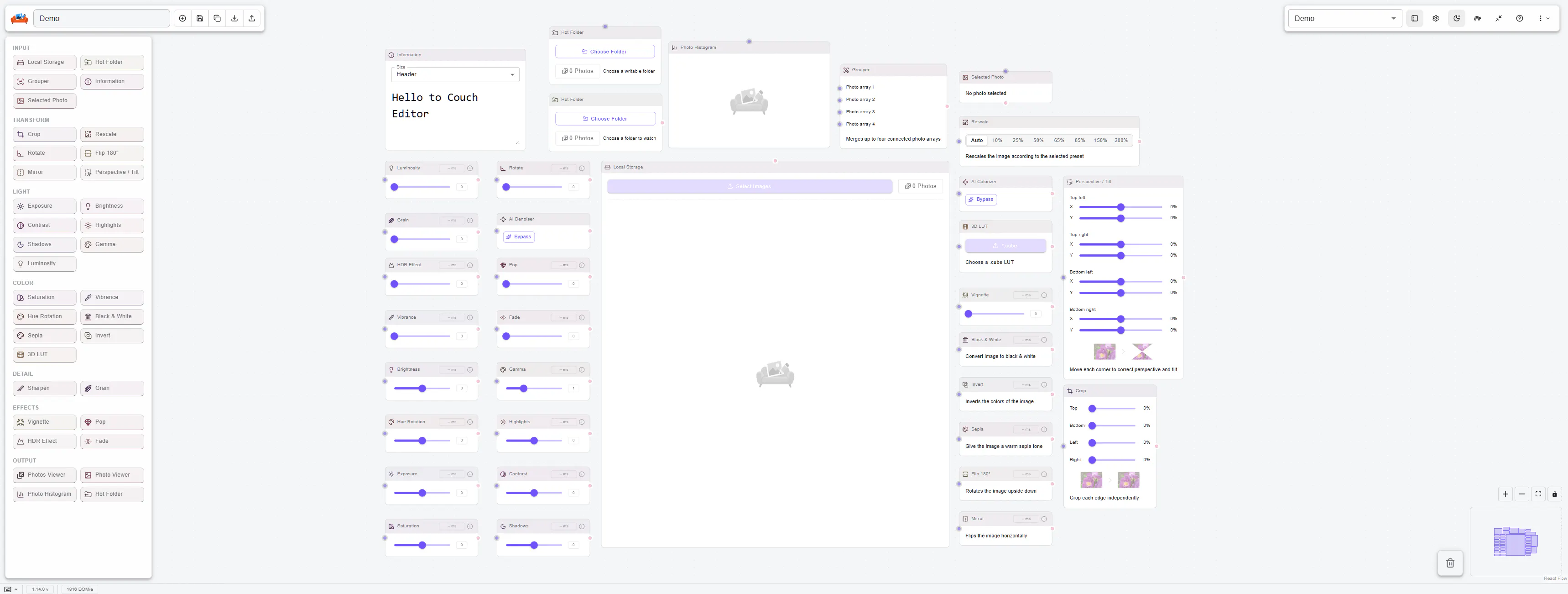The image size is (1568, 594).
Task: Expand the bottom-left status bar chevron
Action: pyautogui.click(x=16, y=589)
